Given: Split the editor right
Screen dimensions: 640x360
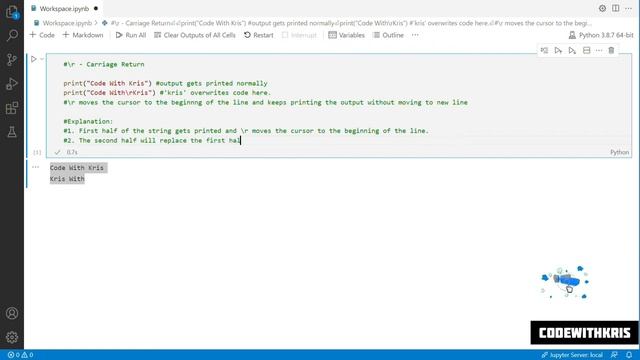Looking at the screenshot, I should point(616,8).
